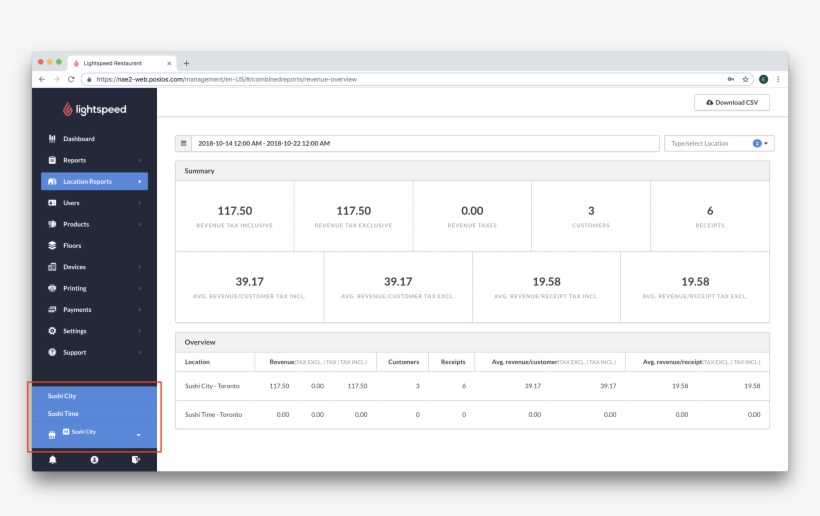Click the Lightspeed logo
Image resolution: width=820 pixels, height=516 pixels.
[x=95, y=109]
